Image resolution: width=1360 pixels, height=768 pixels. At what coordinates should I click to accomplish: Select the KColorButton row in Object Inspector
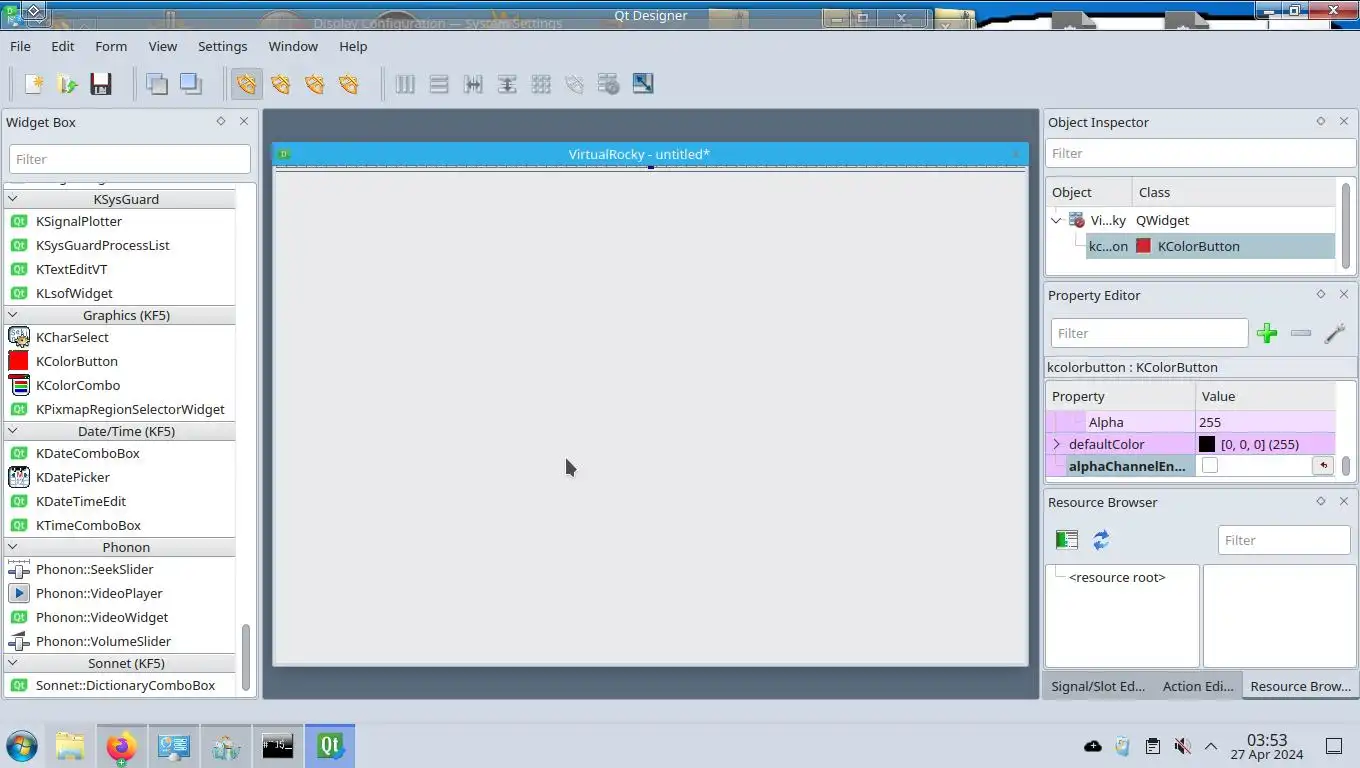(1210, 246)
